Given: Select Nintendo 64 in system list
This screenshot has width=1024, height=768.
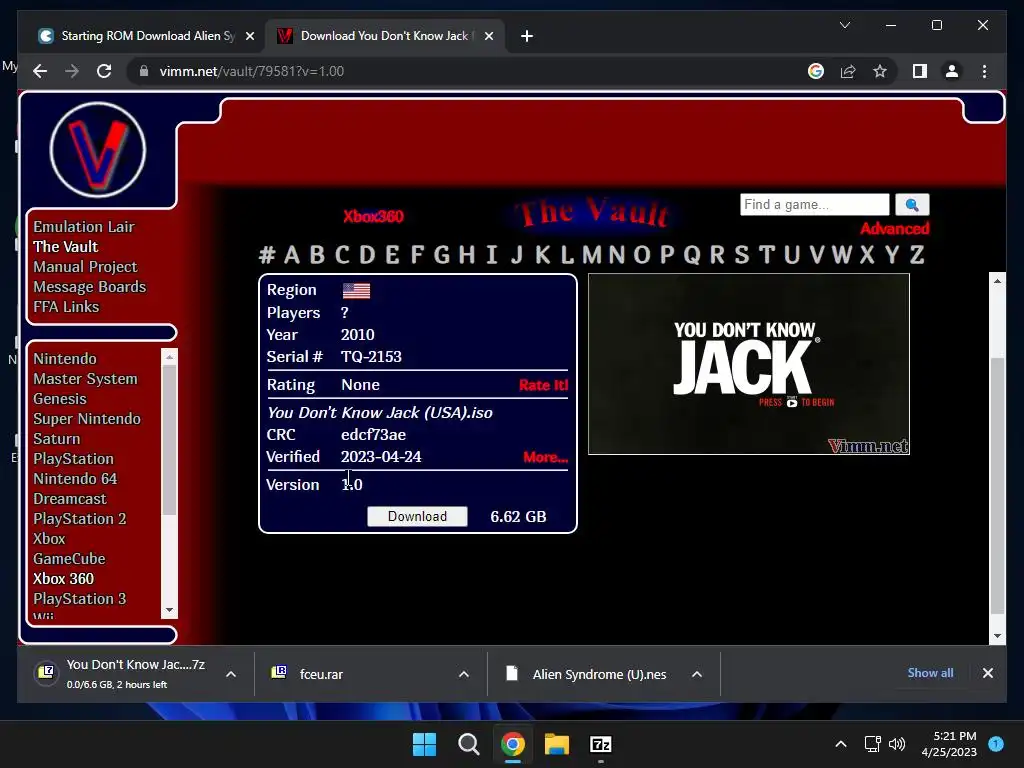Looking at the screenshot, I should click(75, 479).
